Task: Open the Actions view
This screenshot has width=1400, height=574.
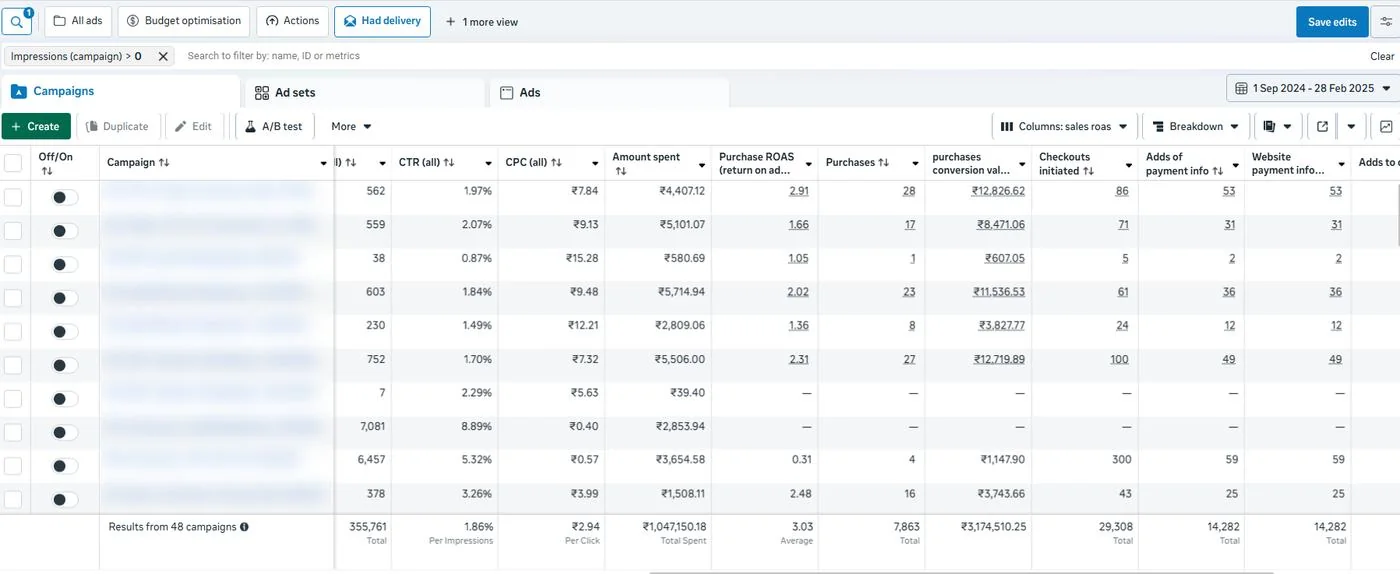Action: (x=293, y=21)
